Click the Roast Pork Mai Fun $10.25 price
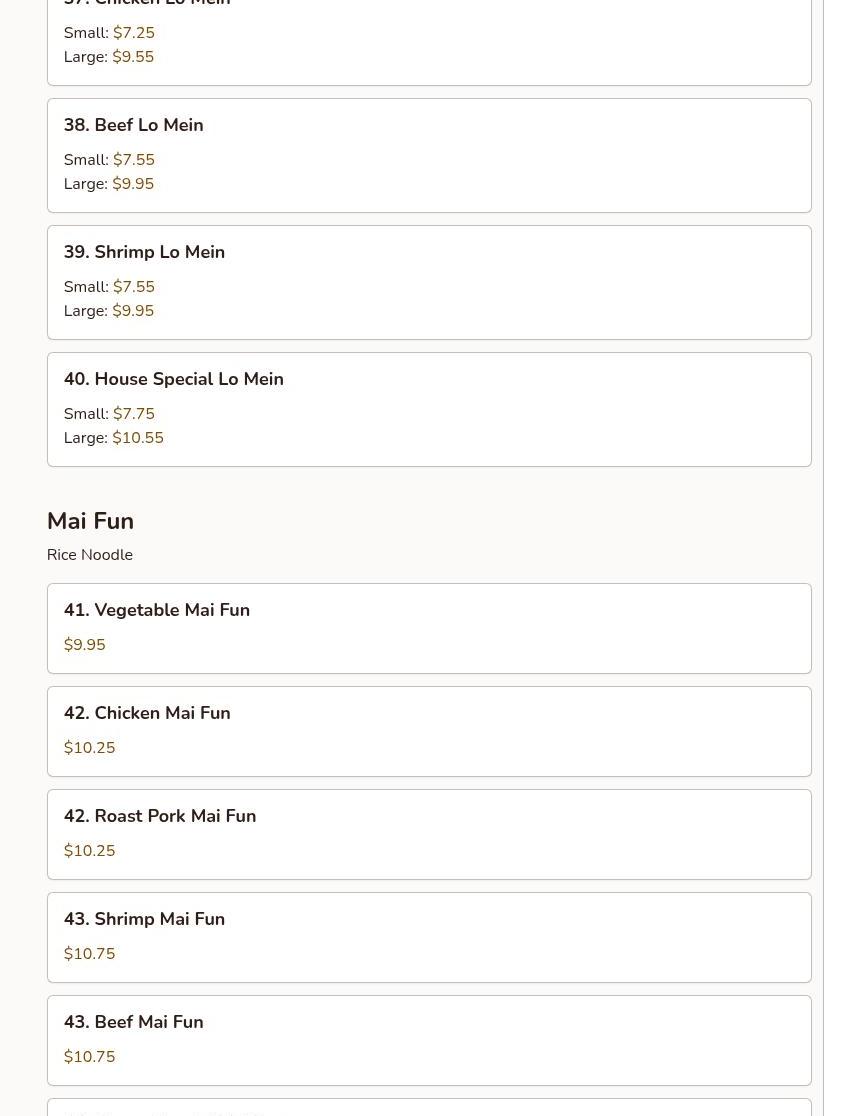The image size is (844, 1116). [x=89, y=851]
